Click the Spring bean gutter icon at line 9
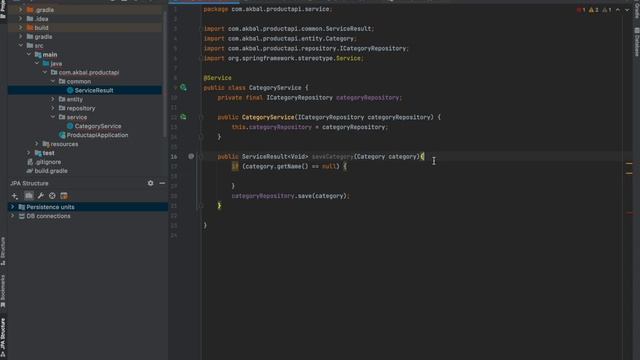Image resolution: width=640 pixels, height=360 pixels. pos(183,87)
